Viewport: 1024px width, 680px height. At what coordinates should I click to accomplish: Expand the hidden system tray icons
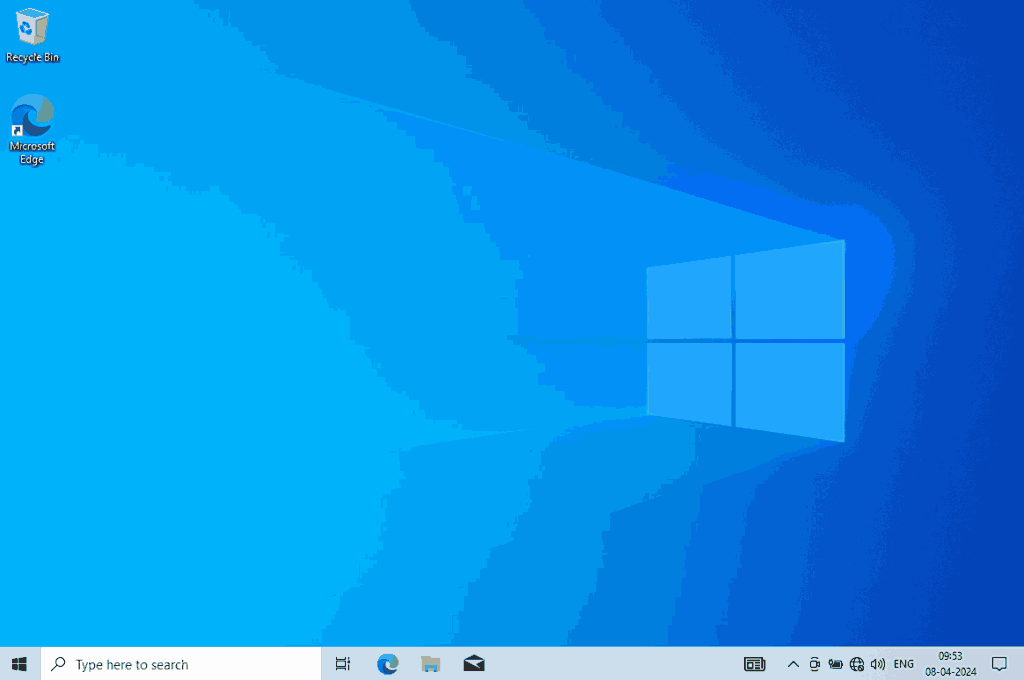click(x=793, y=664)
